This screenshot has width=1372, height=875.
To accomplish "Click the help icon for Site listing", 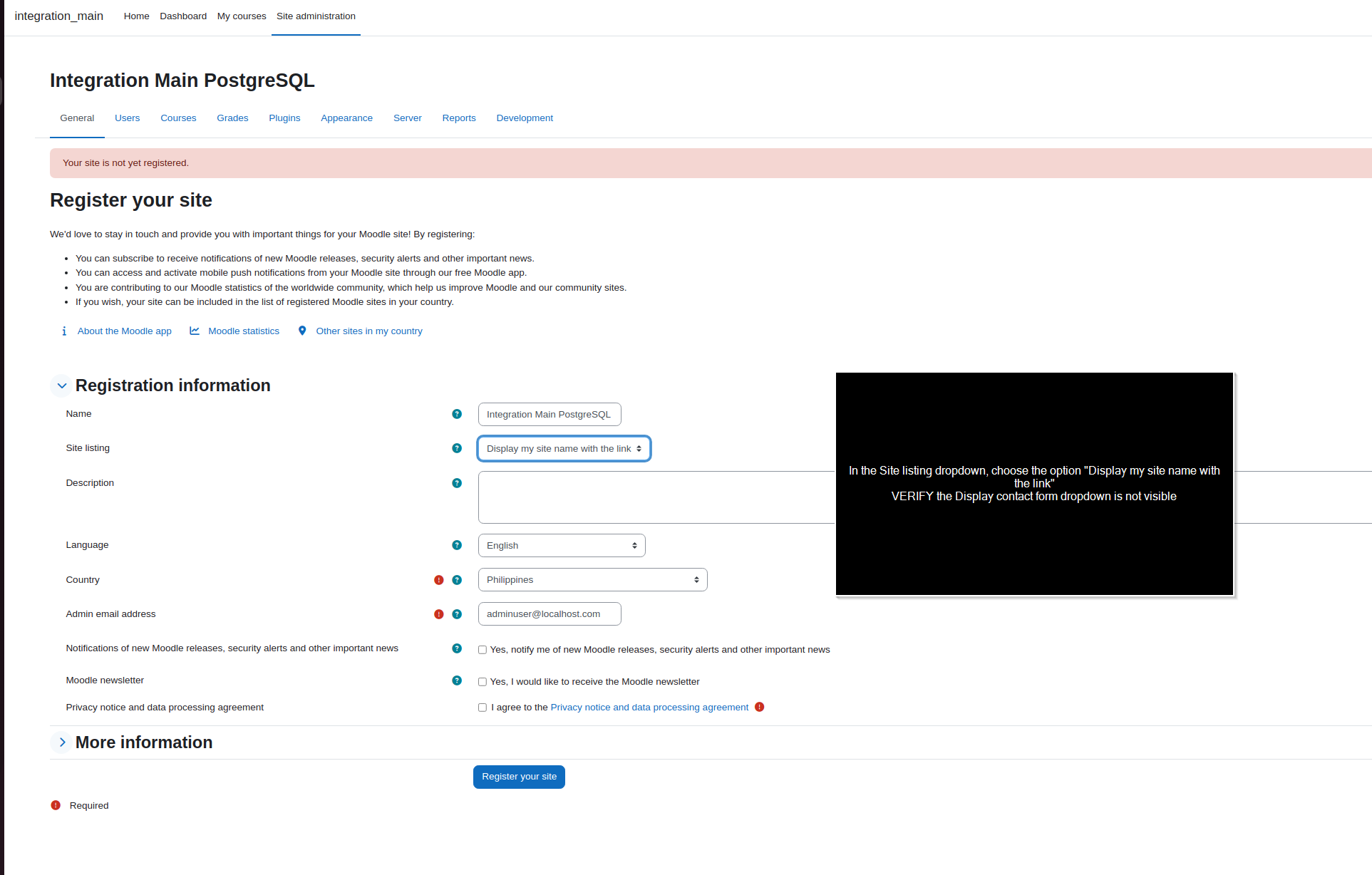I will tap(457, 448).
